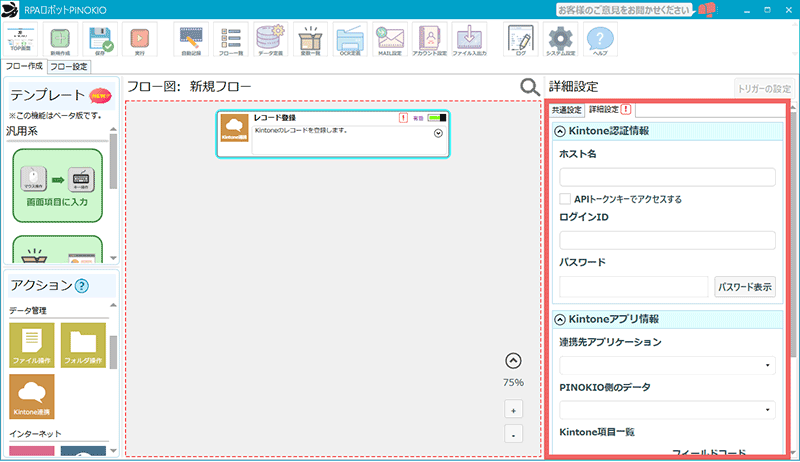This screenshot has width=800, height=462.
Task: Open システム設定 gear icon
Action: coord(560,39)
